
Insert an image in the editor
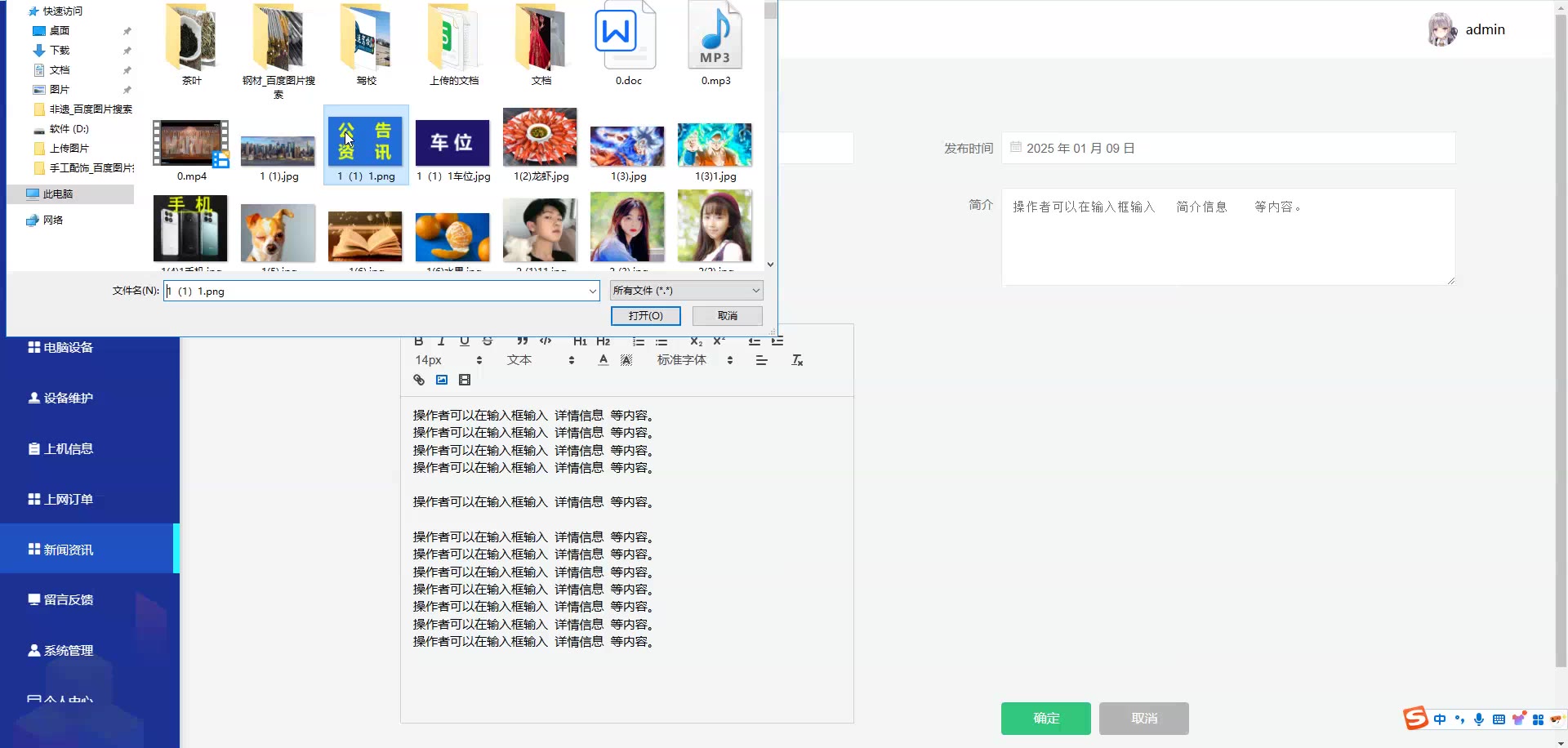442,380
